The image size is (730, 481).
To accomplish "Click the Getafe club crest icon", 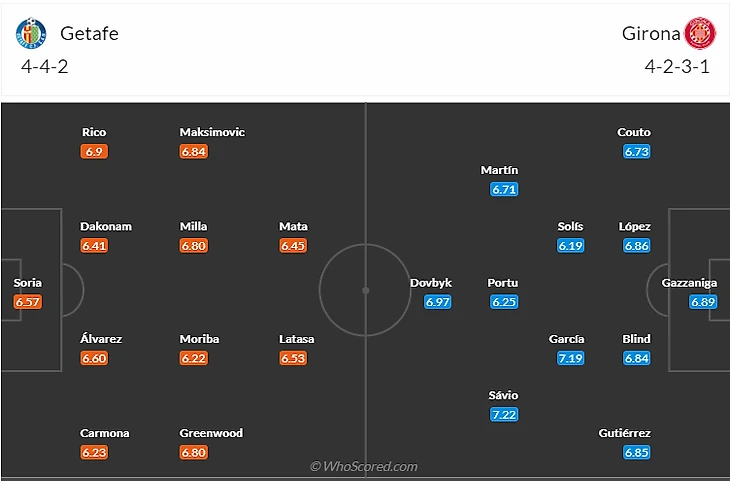I will click(x=32, y=34).
